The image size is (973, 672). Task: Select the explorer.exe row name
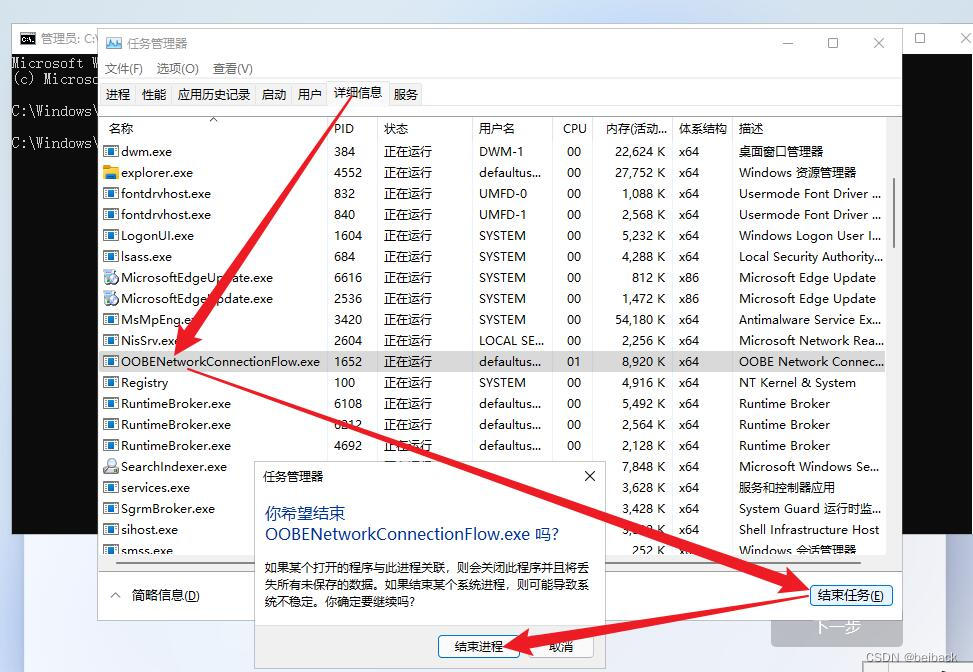click(157, 172)
